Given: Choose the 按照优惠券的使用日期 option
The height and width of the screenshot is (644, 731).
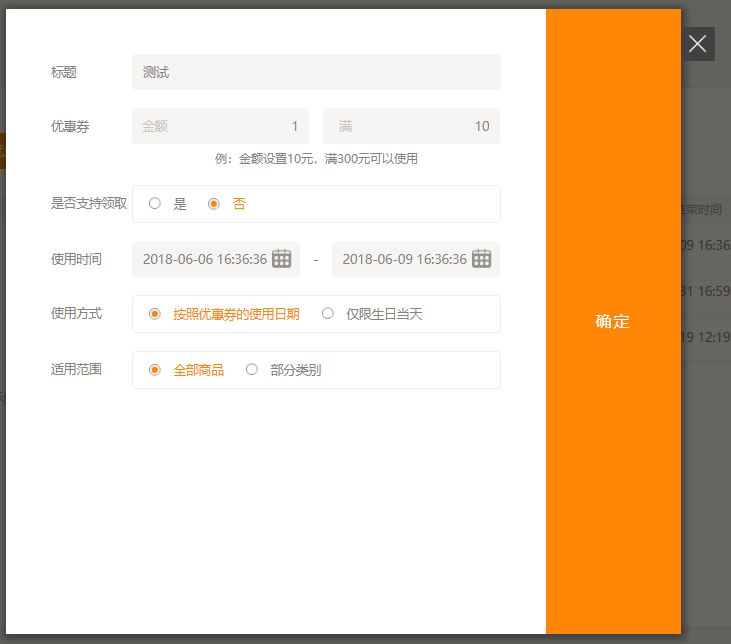Looking at the screenshot, I should (x=155, y=314).
